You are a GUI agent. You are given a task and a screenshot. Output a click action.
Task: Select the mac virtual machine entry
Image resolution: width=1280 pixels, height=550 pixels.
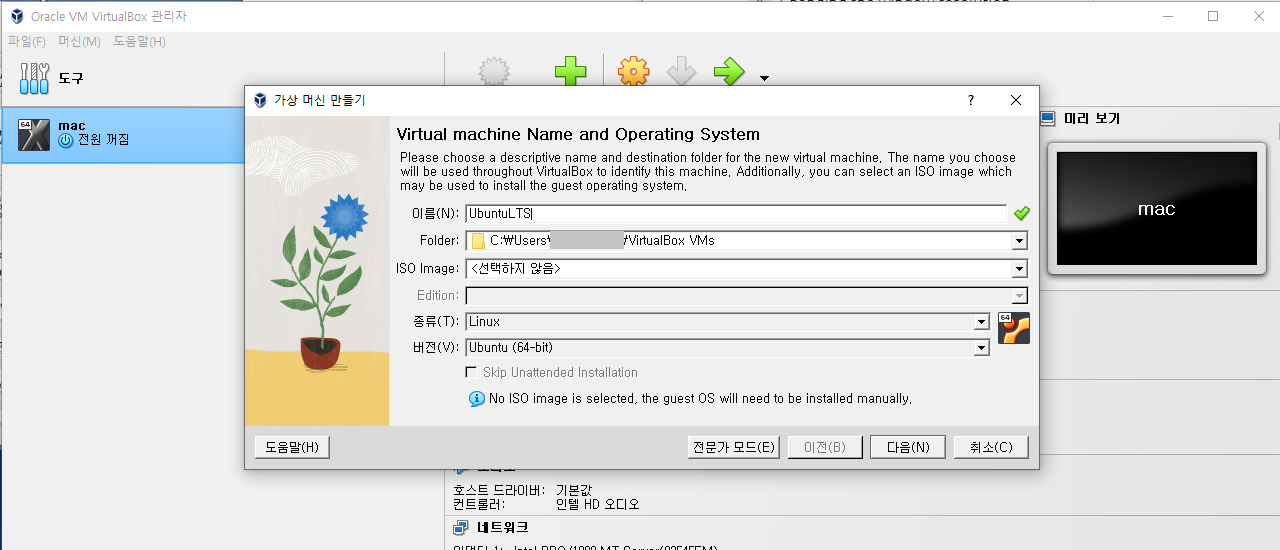pos(122,134)
